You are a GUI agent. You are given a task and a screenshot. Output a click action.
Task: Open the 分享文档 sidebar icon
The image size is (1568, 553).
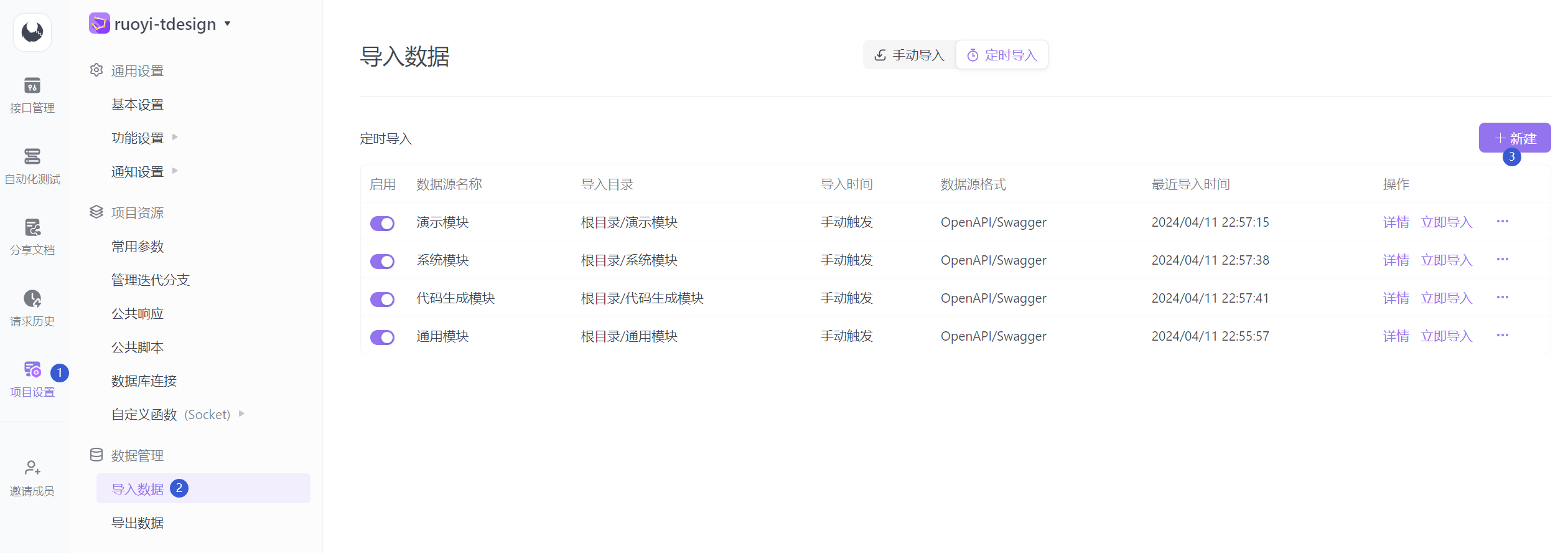(32, 227)
